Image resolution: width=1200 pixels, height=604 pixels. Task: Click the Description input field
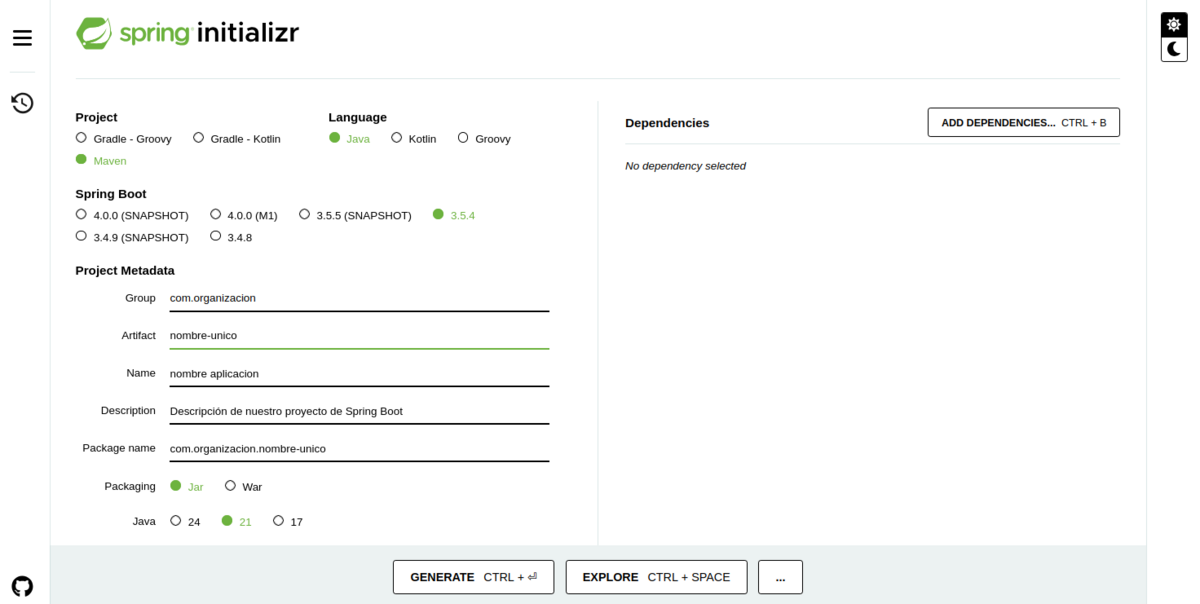click(359, 411)
